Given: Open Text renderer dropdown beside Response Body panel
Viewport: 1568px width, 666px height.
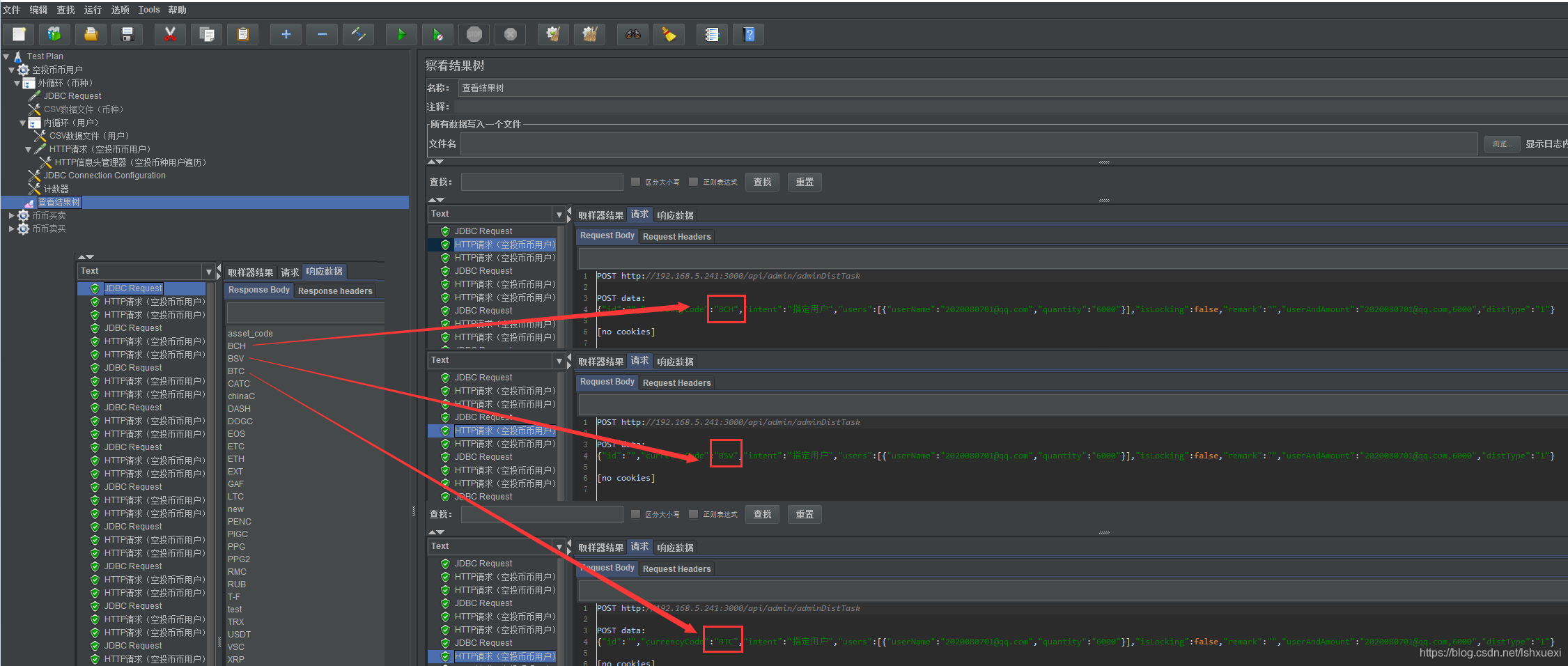Looking at the screenshot, I should [208, 271].
